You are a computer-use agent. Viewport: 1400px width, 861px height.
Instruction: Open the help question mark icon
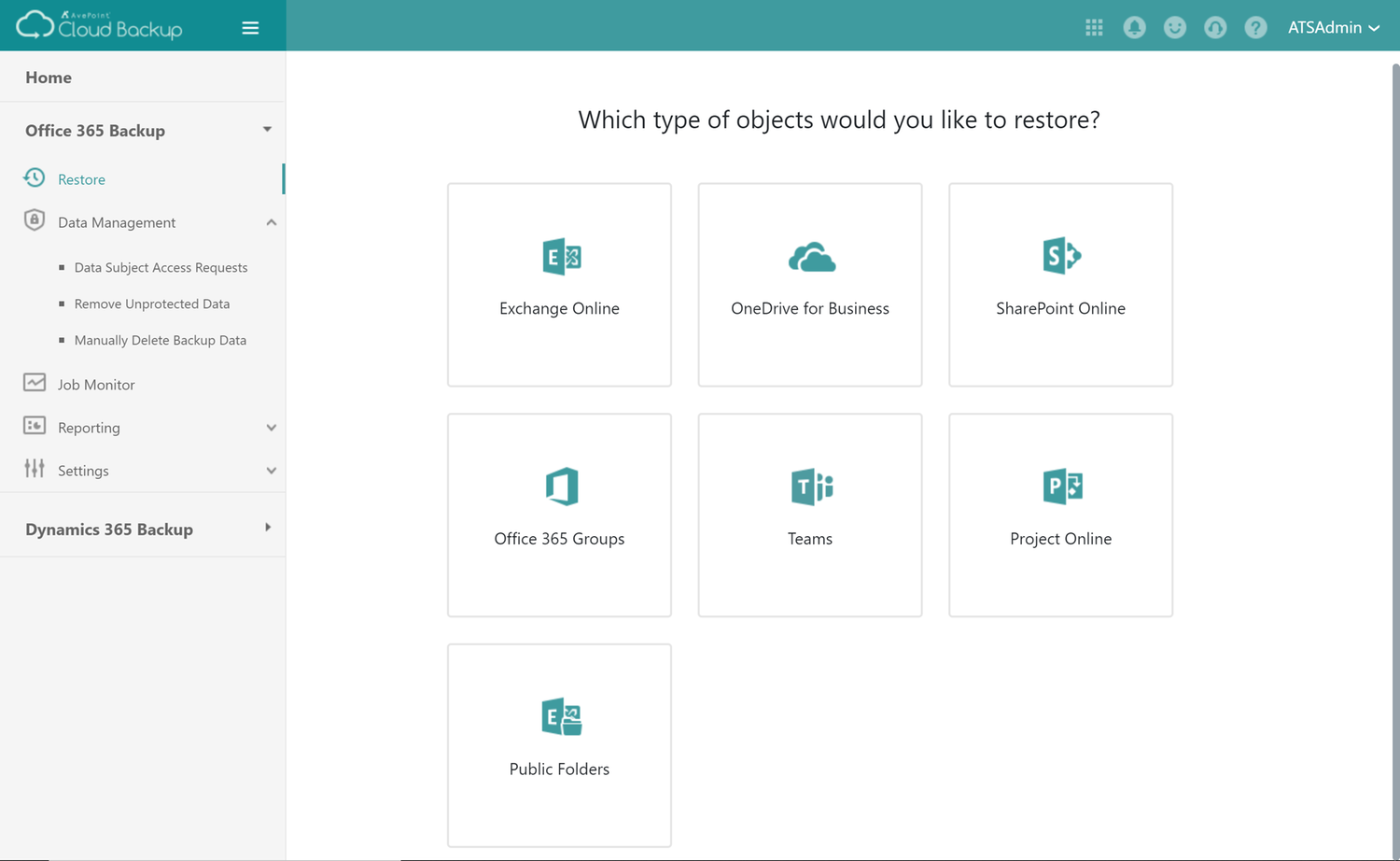click(x=1255, y=27)
